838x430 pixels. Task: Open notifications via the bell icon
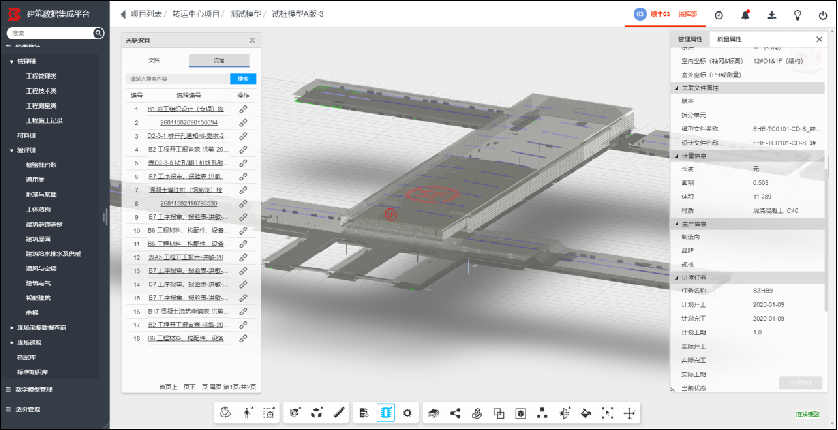point(746,15)
